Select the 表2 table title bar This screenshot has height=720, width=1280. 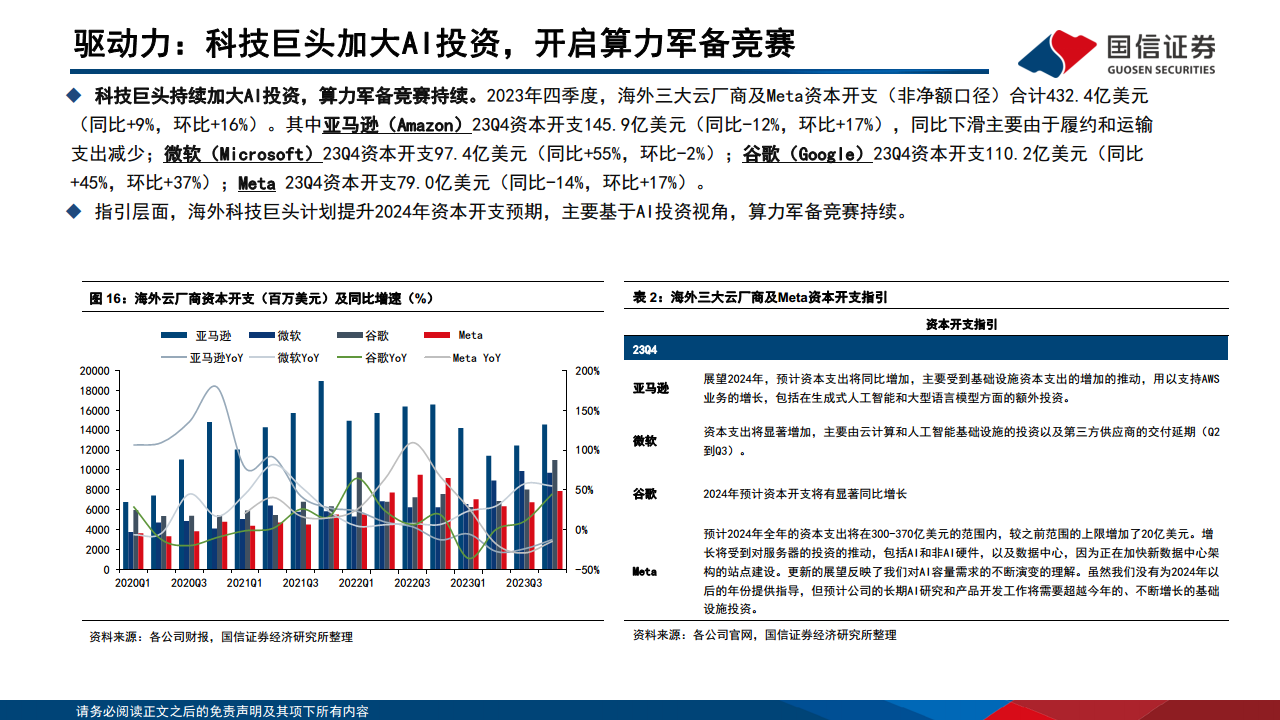(760, 296)
